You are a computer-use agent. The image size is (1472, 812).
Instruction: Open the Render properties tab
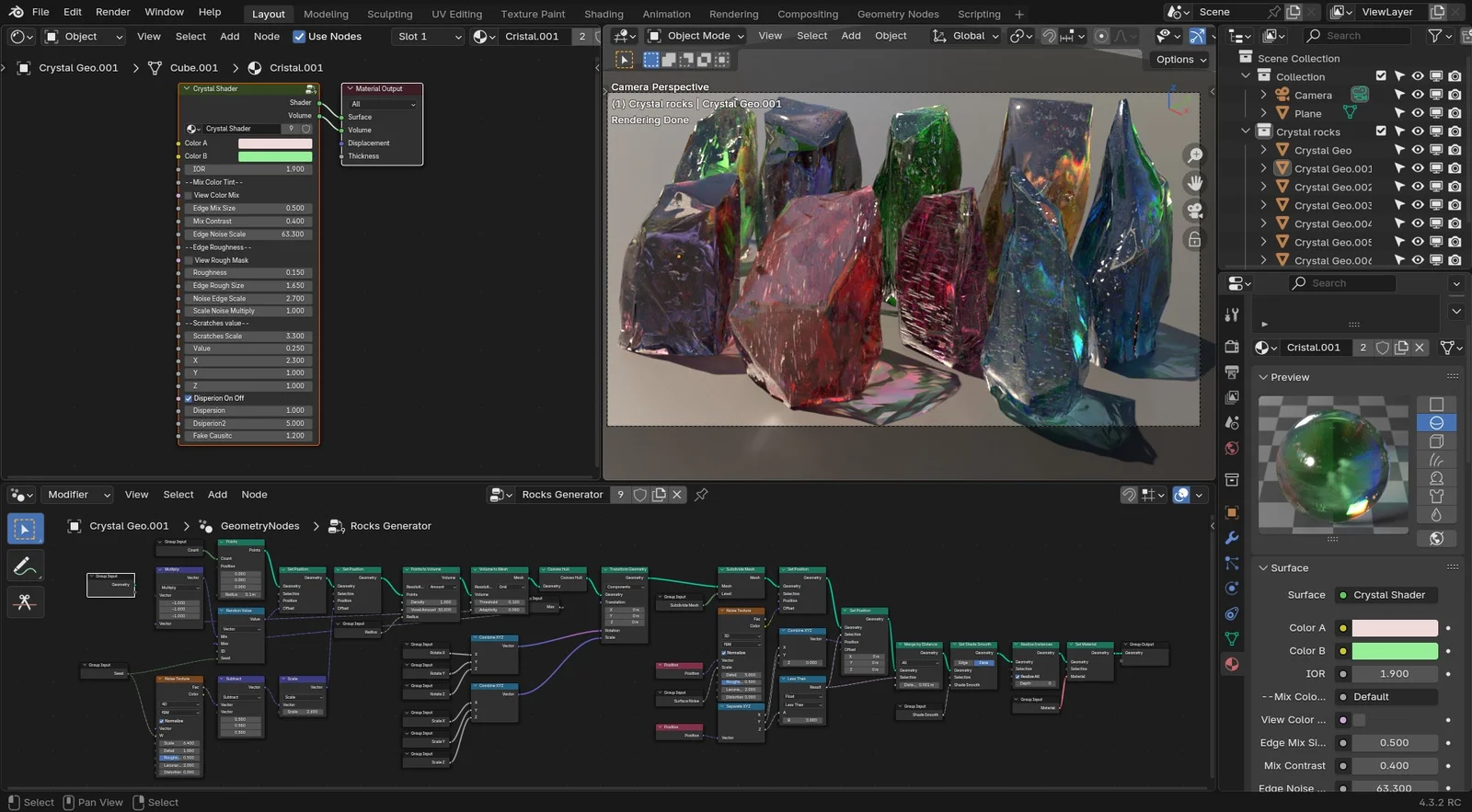[x=1232, y=347]
